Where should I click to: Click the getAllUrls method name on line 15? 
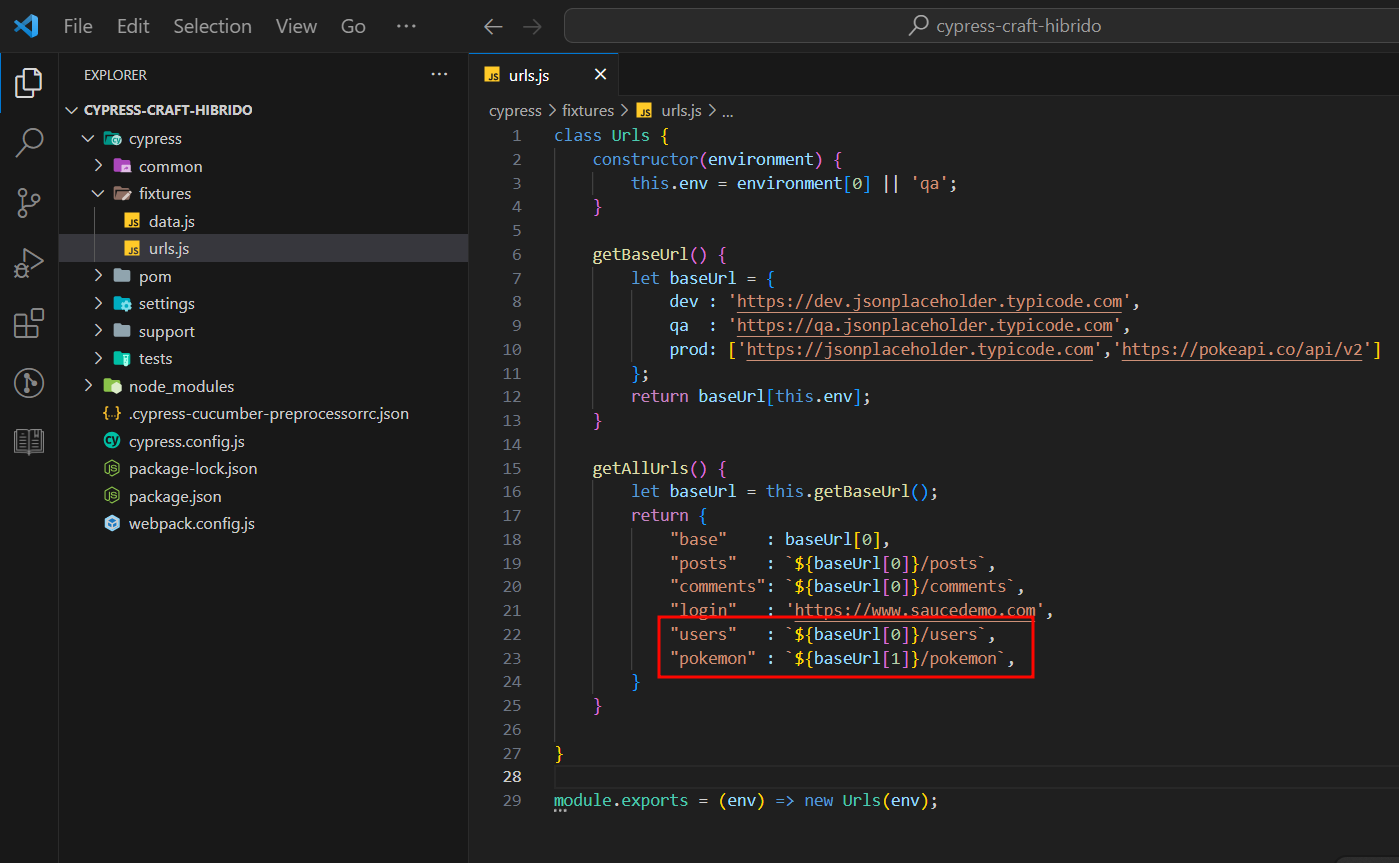coord(640,468)
